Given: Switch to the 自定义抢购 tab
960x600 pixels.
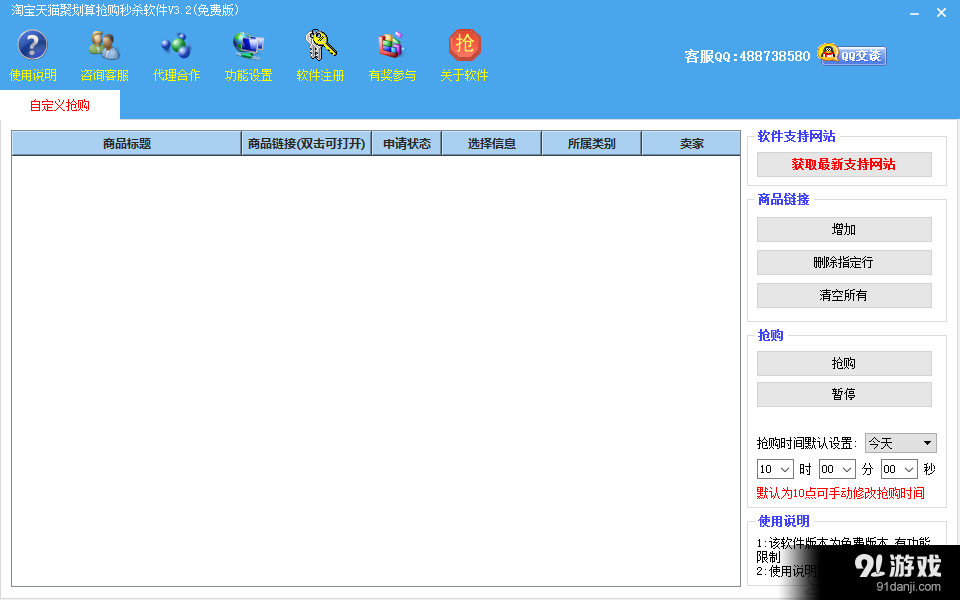Looking at the screenshot, I should (x=60, y=105).
